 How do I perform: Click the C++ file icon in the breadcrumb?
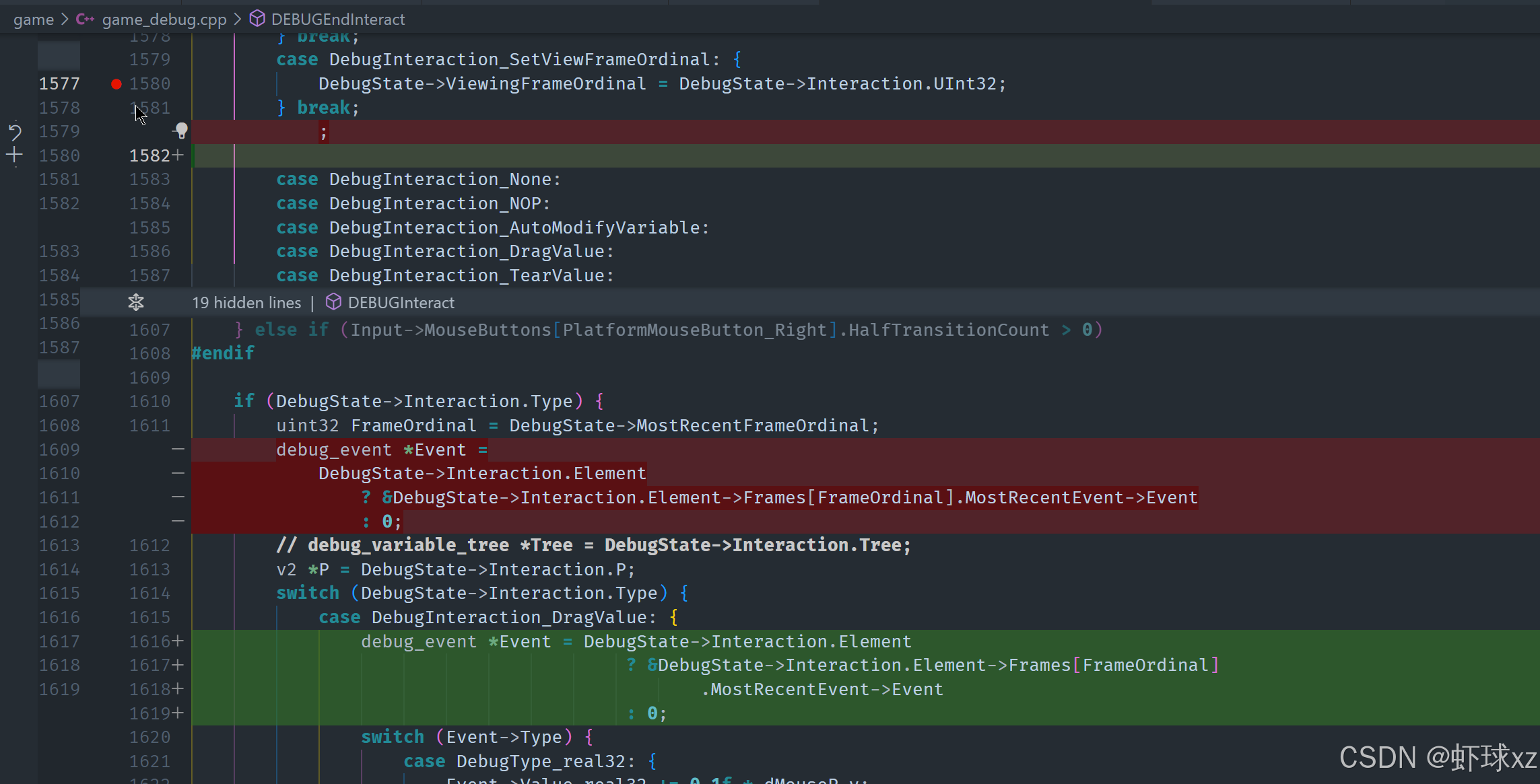tap(85, 20)
